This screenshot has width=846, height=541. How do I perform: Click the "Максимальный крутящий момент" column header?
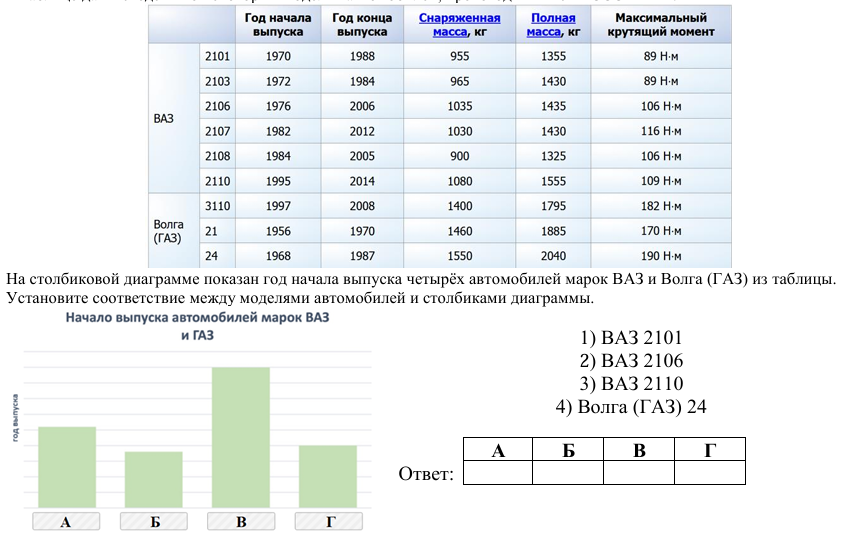(x=660, y=25)
